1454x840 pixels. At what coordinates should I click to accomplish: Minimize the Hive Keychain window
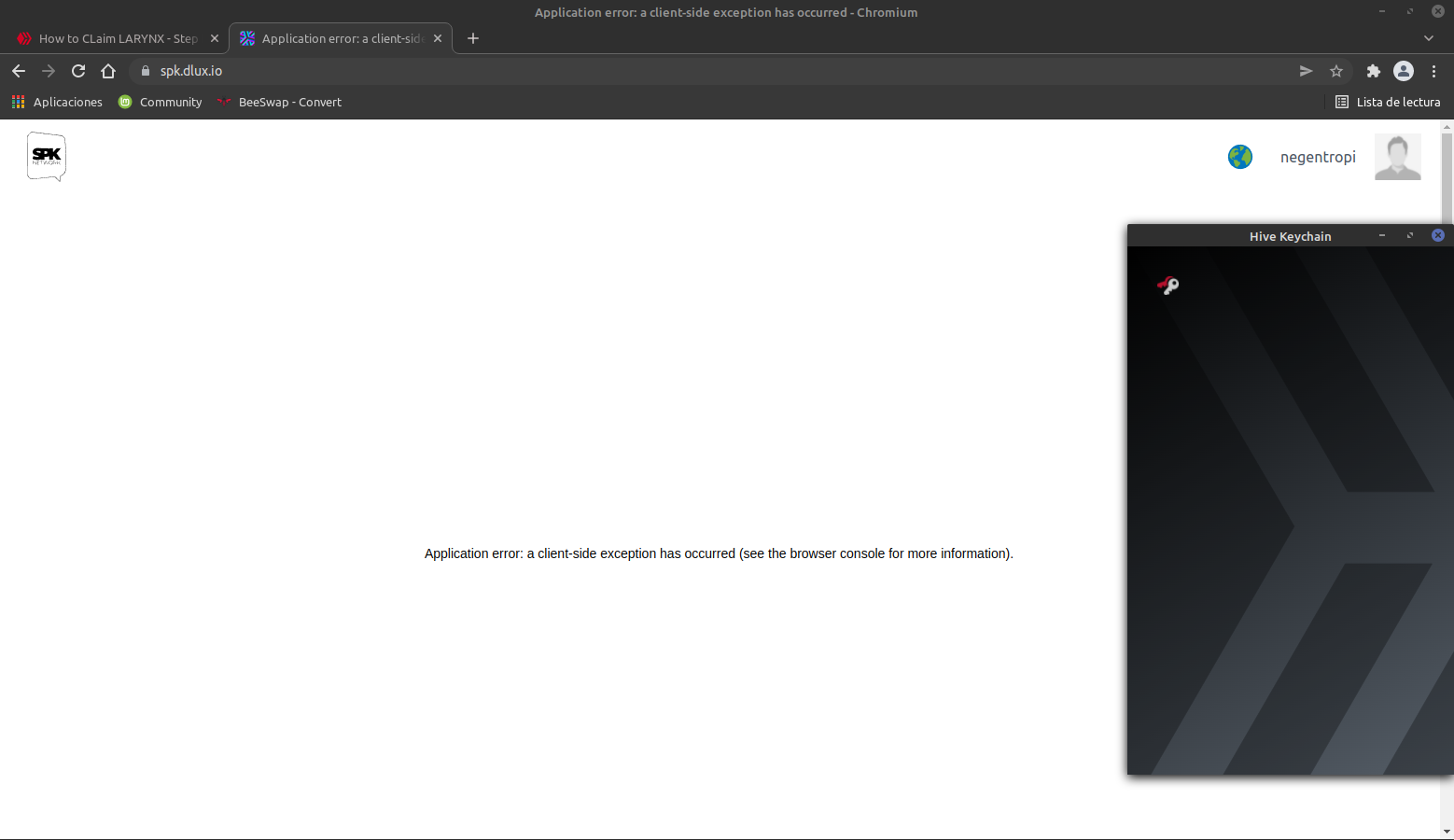1382,235
